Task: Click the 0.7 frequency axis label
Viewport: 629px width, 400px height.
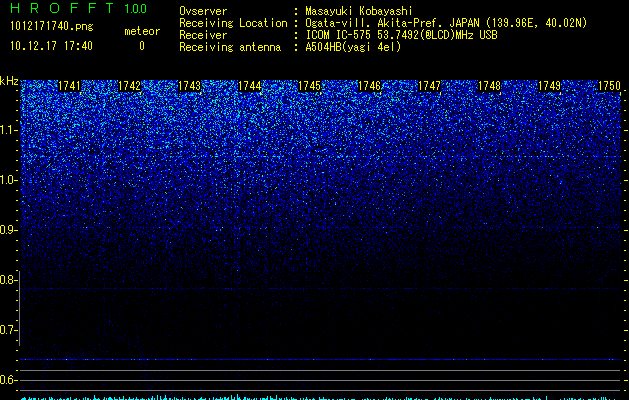Action: coord(8,330)
